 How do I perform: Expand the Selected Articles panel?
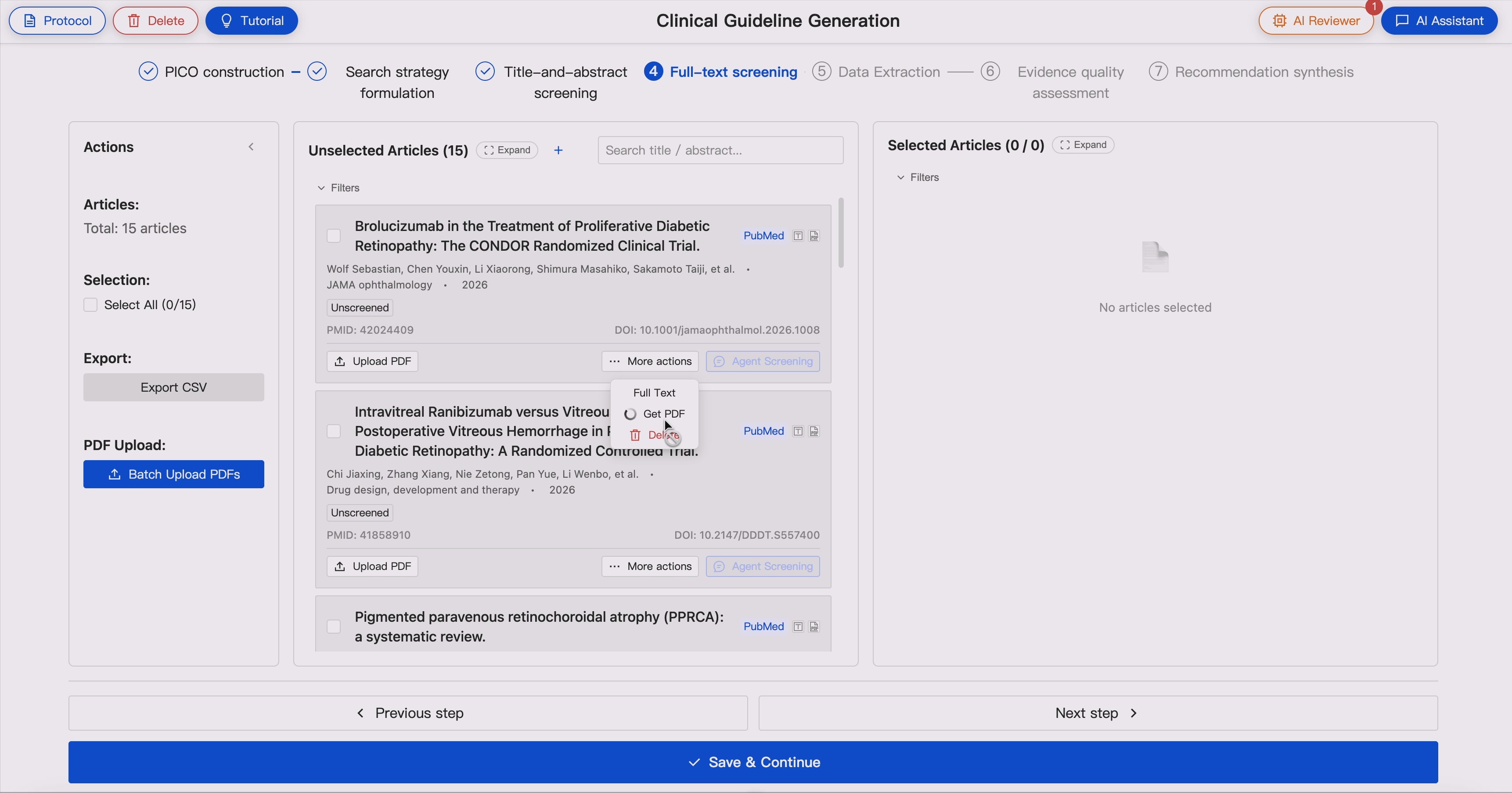1083,145
